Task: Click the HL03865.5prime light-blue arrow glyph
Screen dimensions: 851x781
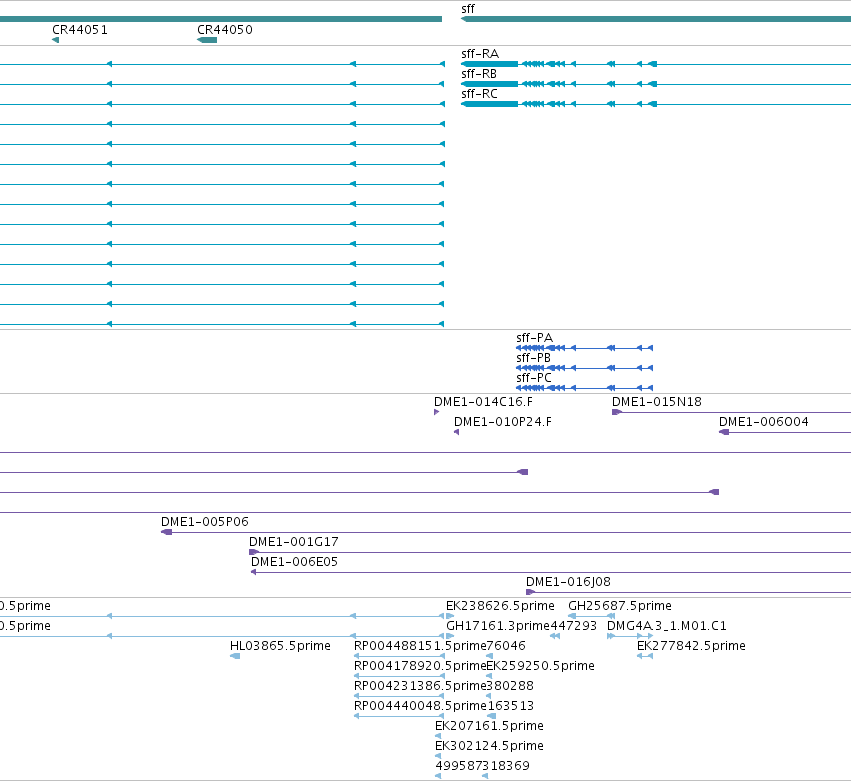Action: coord(235,656)
